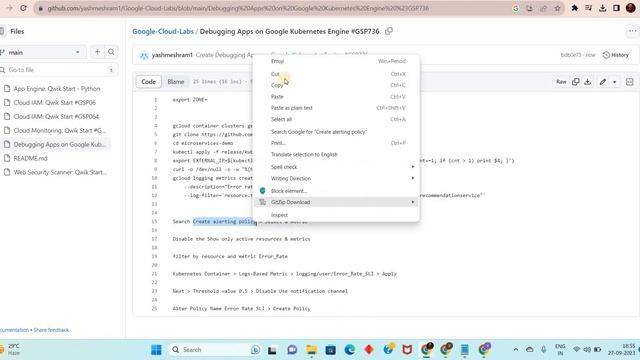Switch to the Code tab

(x=148, y=82)
